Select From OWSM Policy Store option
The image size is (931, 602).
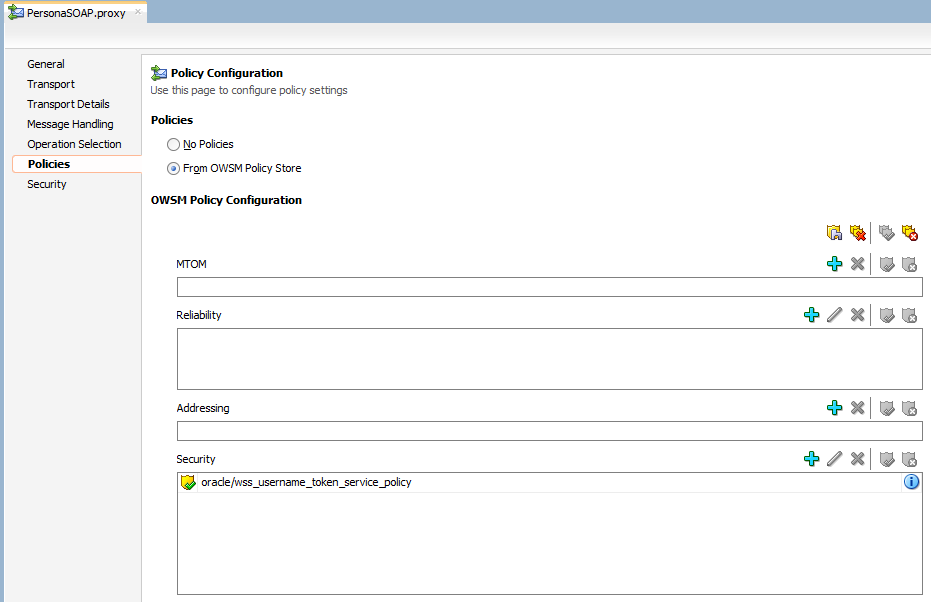pyautogui.click(x=173, y=167)
